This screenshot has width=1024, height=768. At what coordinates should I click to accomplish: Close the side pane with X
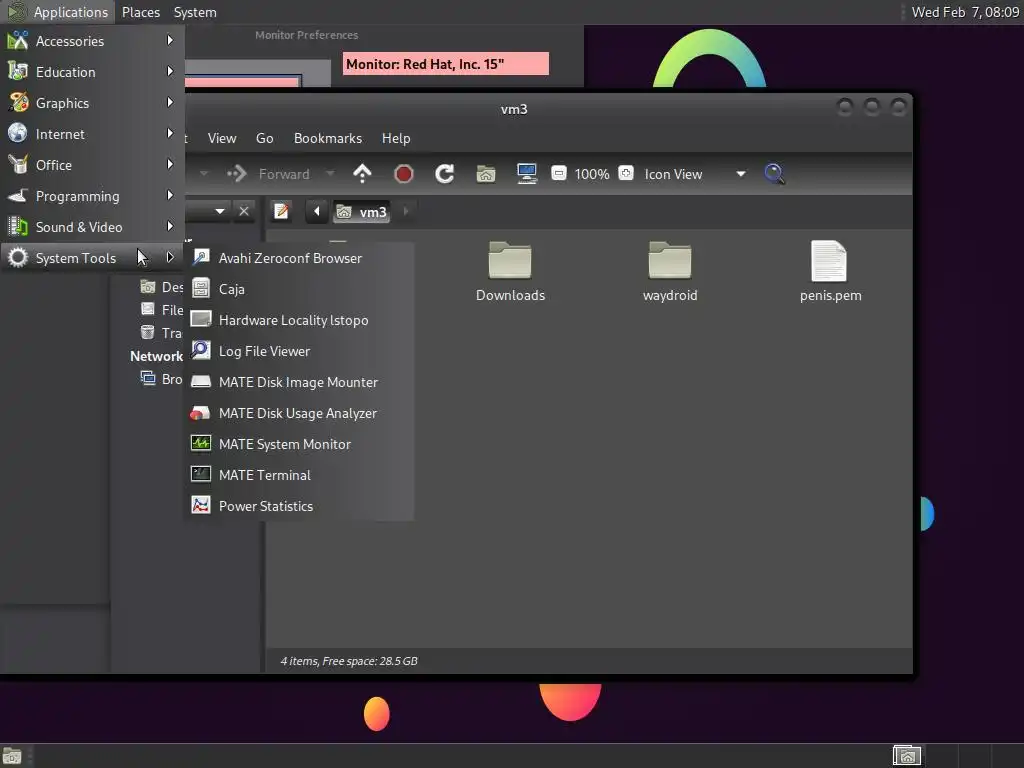244,211
